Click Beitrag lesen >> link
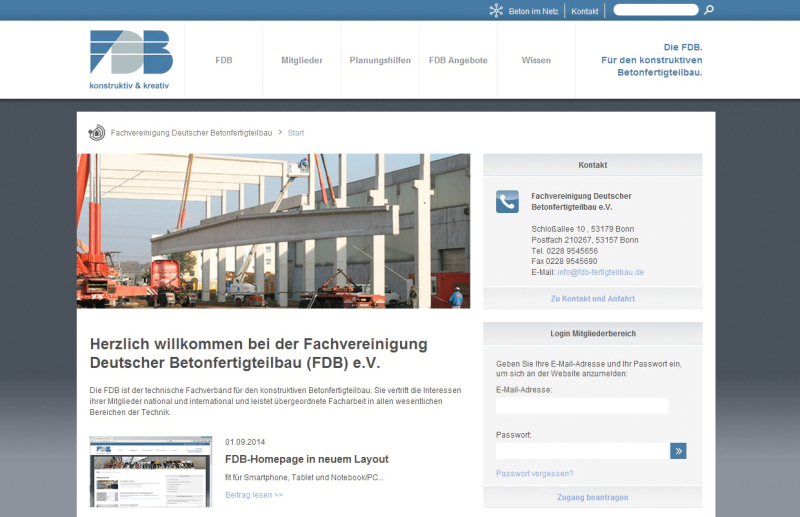Image resolution: width=800 pixels, height=517 pixels. pyautogui.click(x=254, y=495)
